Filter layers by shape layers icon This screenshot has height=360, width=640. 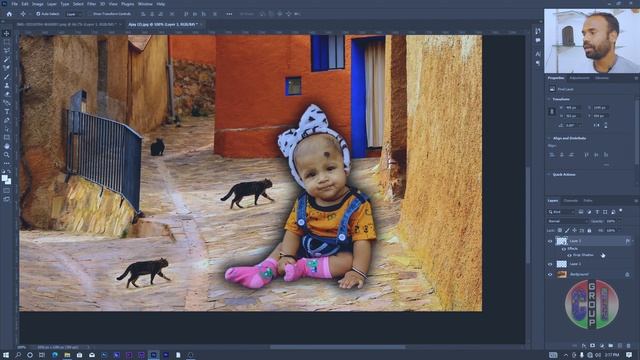coord(605,212)
